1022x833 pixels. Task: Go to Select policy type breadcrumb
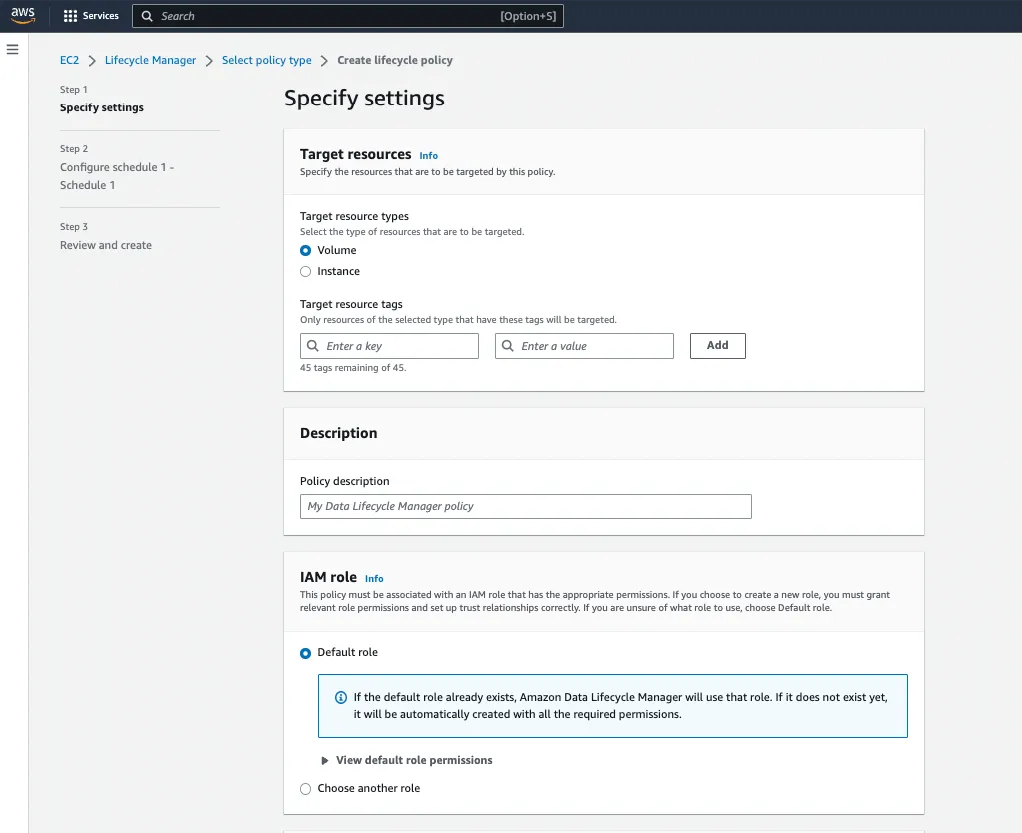(x=267, y=60)
